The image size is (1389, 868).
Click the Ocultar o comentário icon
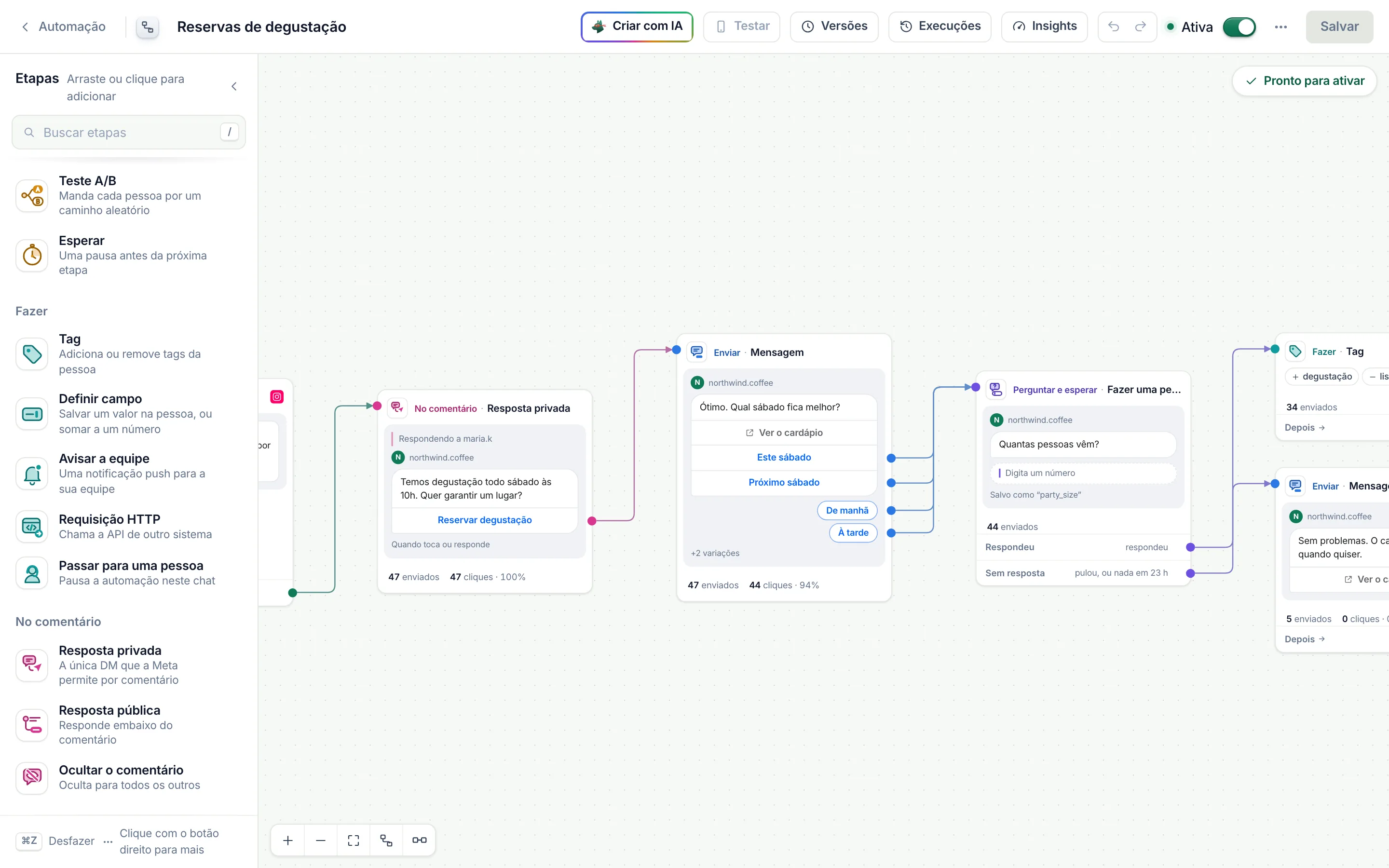[x=32, y=777]
